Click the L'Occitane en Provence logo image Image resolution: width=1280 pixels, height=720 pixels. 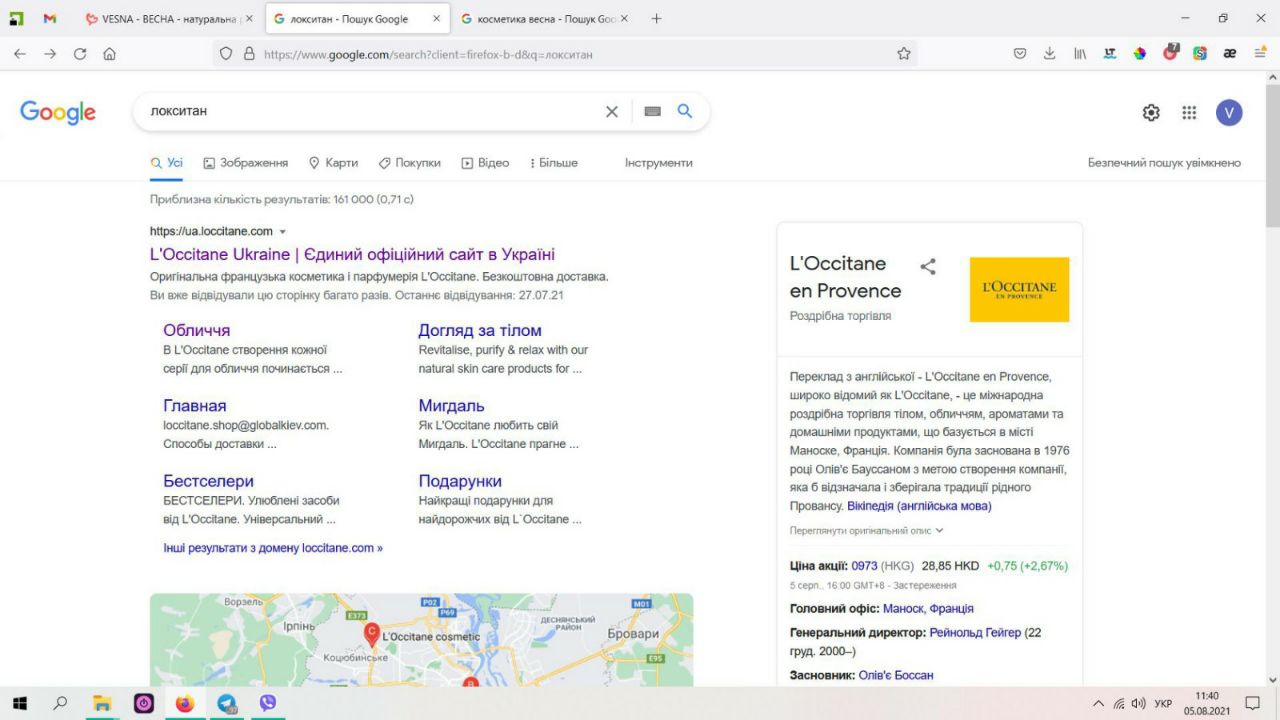coord(1019,290)
